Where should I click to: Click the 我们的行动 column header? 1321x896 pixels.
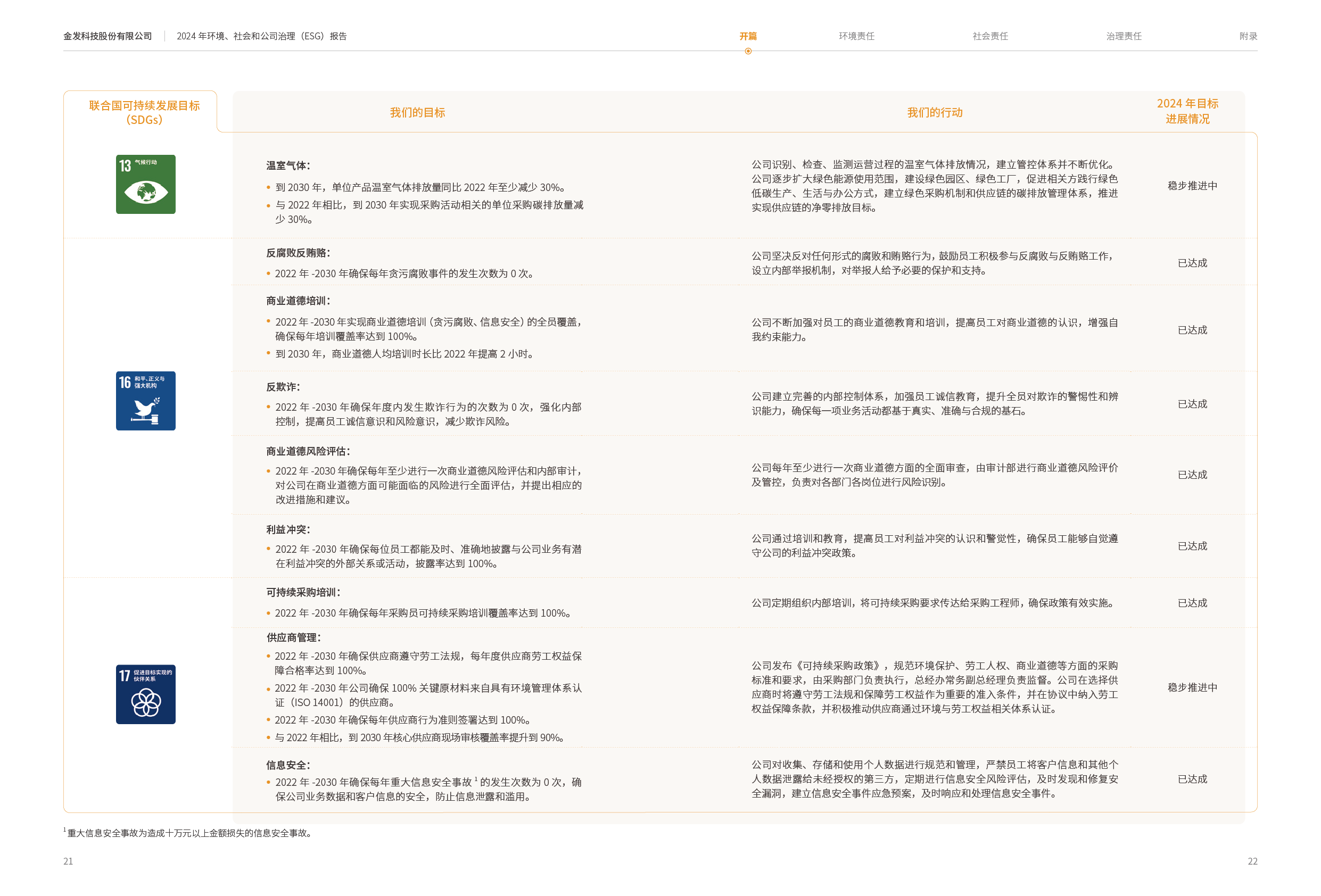(x=935, y=112)
